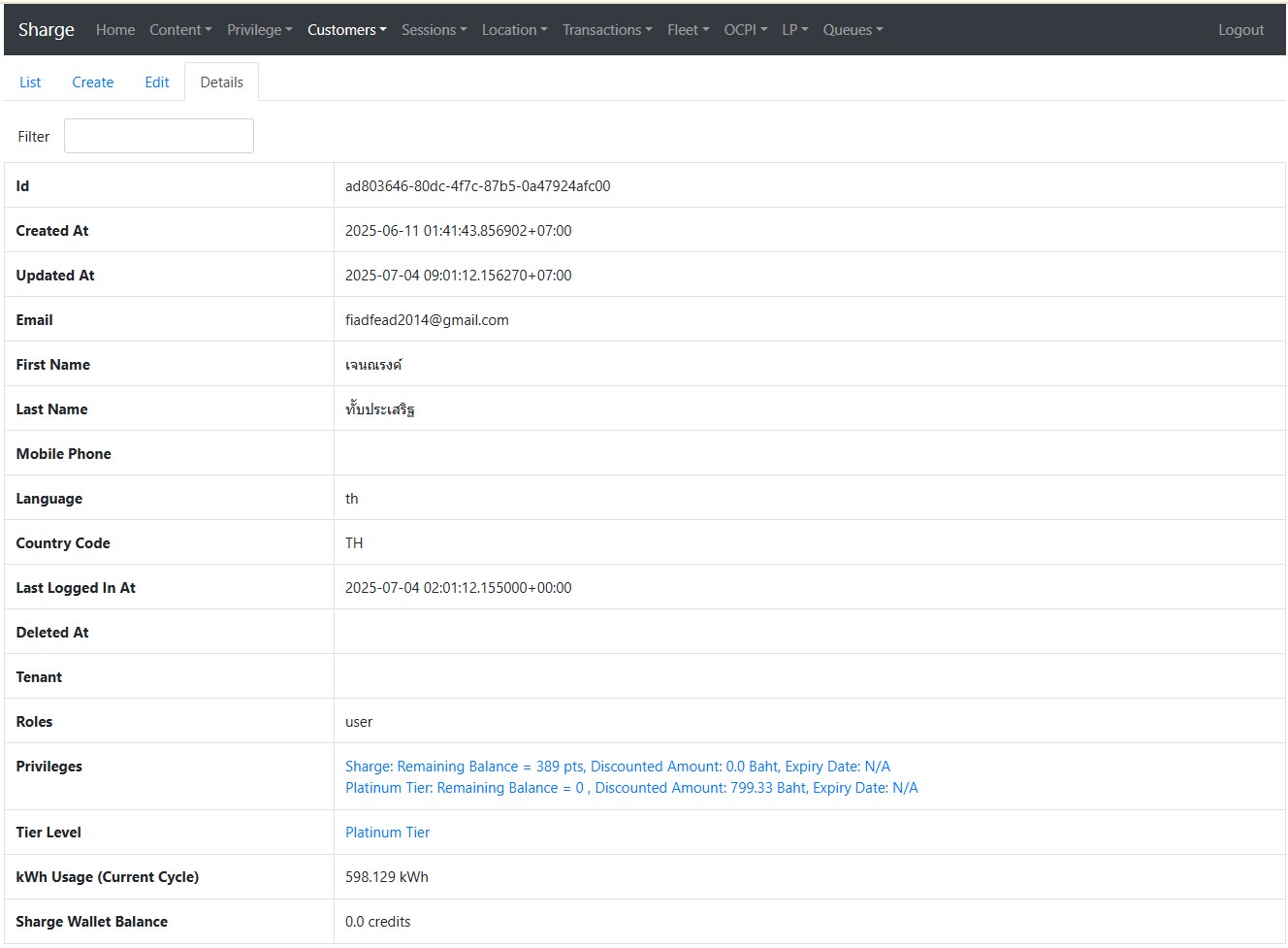The width and height of the screenshot is (1288, 948).
Task: Open the Customers dropdown menu
Action: 346,30
